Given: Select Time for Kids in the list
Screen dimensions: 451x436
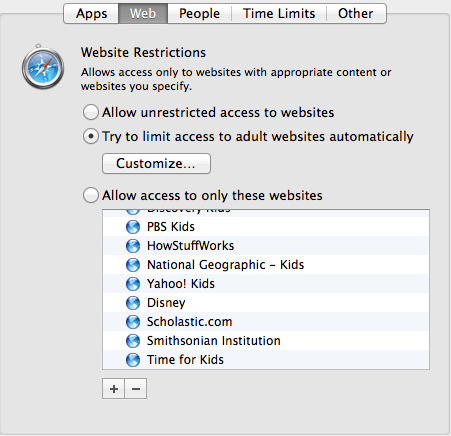Looking at the screenshot, I should tap(266, 359).
